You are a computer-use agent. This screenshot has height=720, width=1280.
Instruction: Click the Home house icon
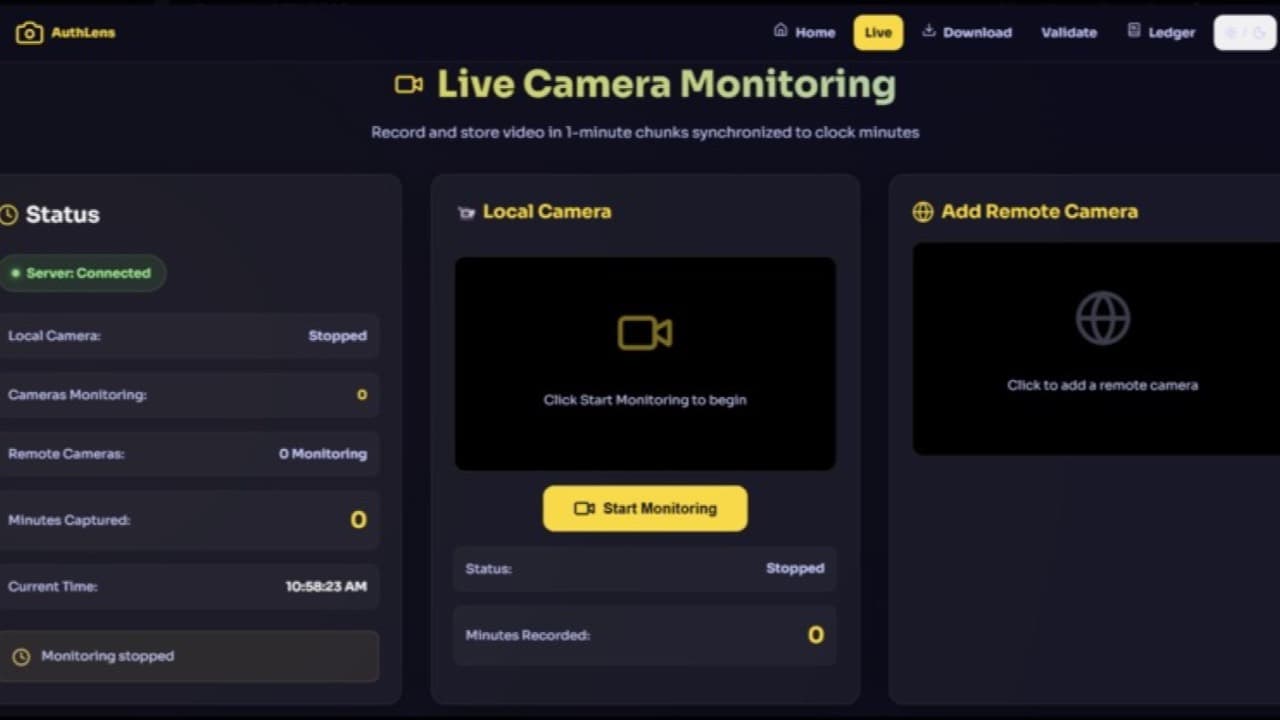[x=780, y=31]
